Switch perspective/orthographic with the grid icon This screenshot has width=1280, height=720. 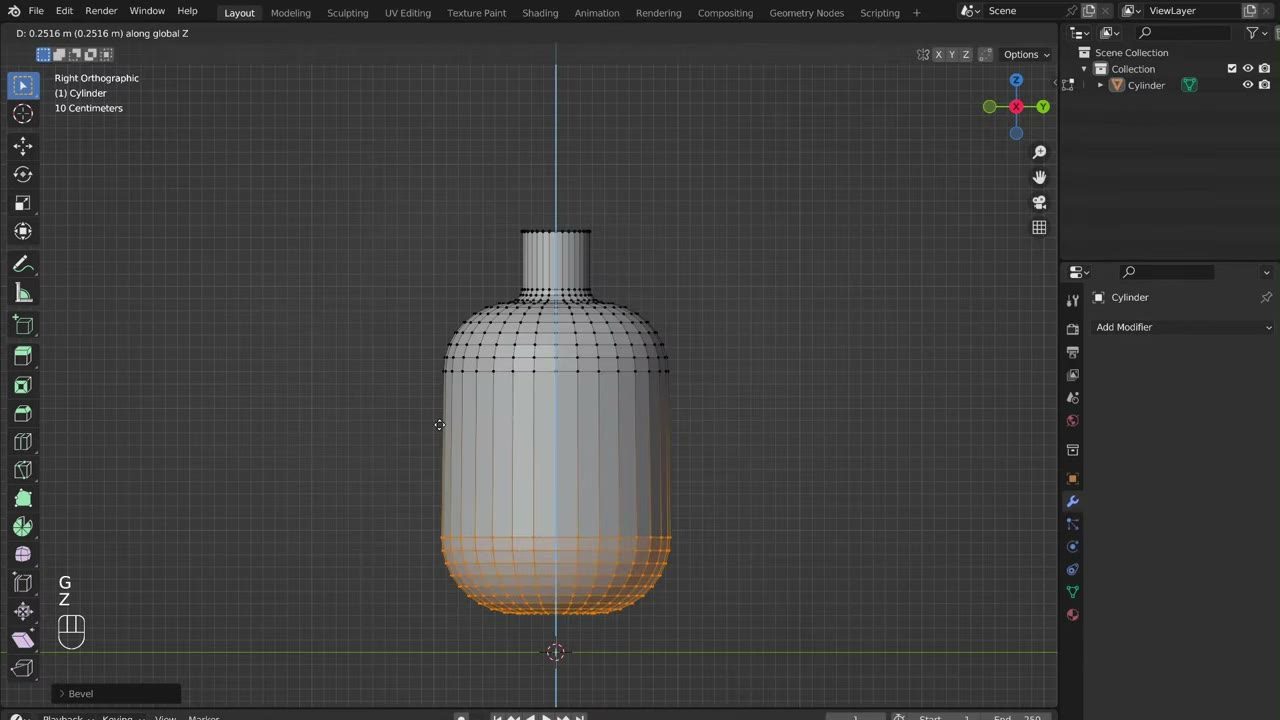point(1039,227)
